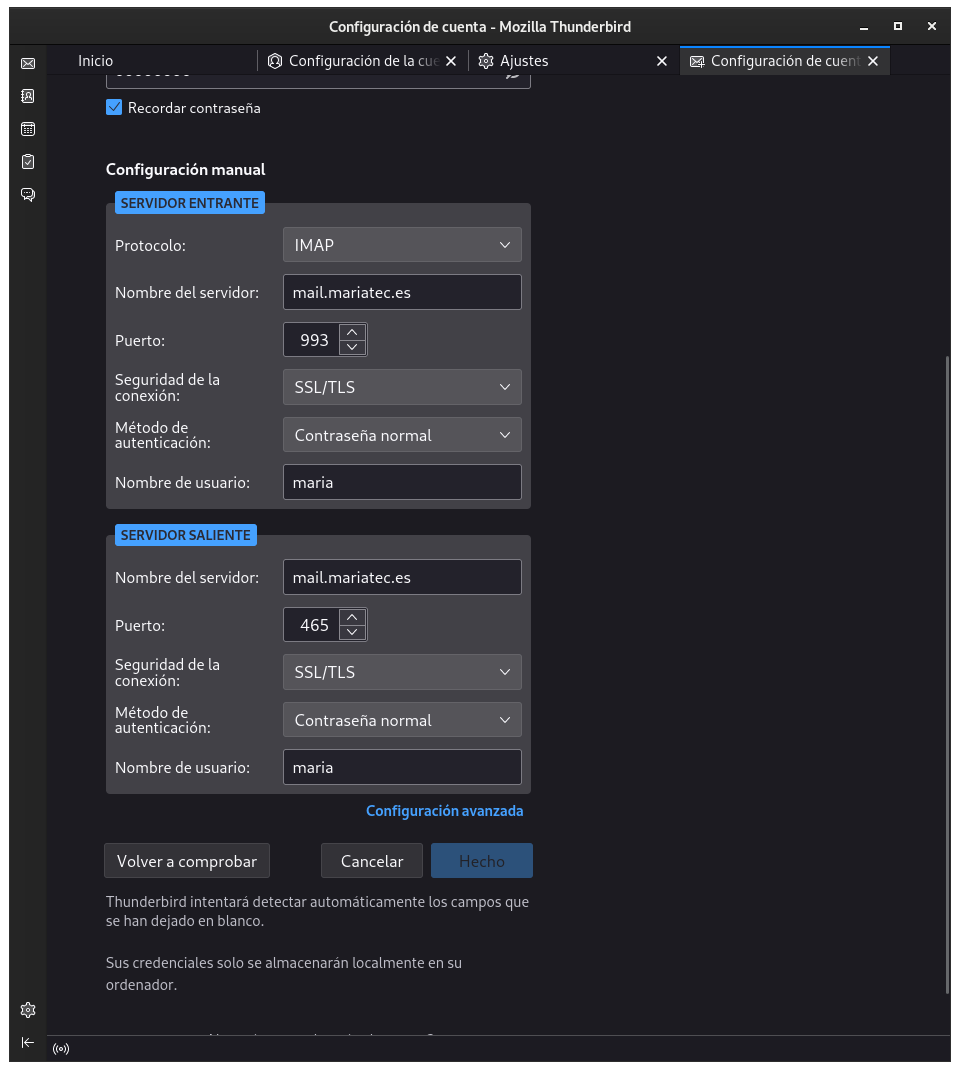Open outgoing Método de autenticación dropdown
This screenshot has height=1071, width=960.
402,720
